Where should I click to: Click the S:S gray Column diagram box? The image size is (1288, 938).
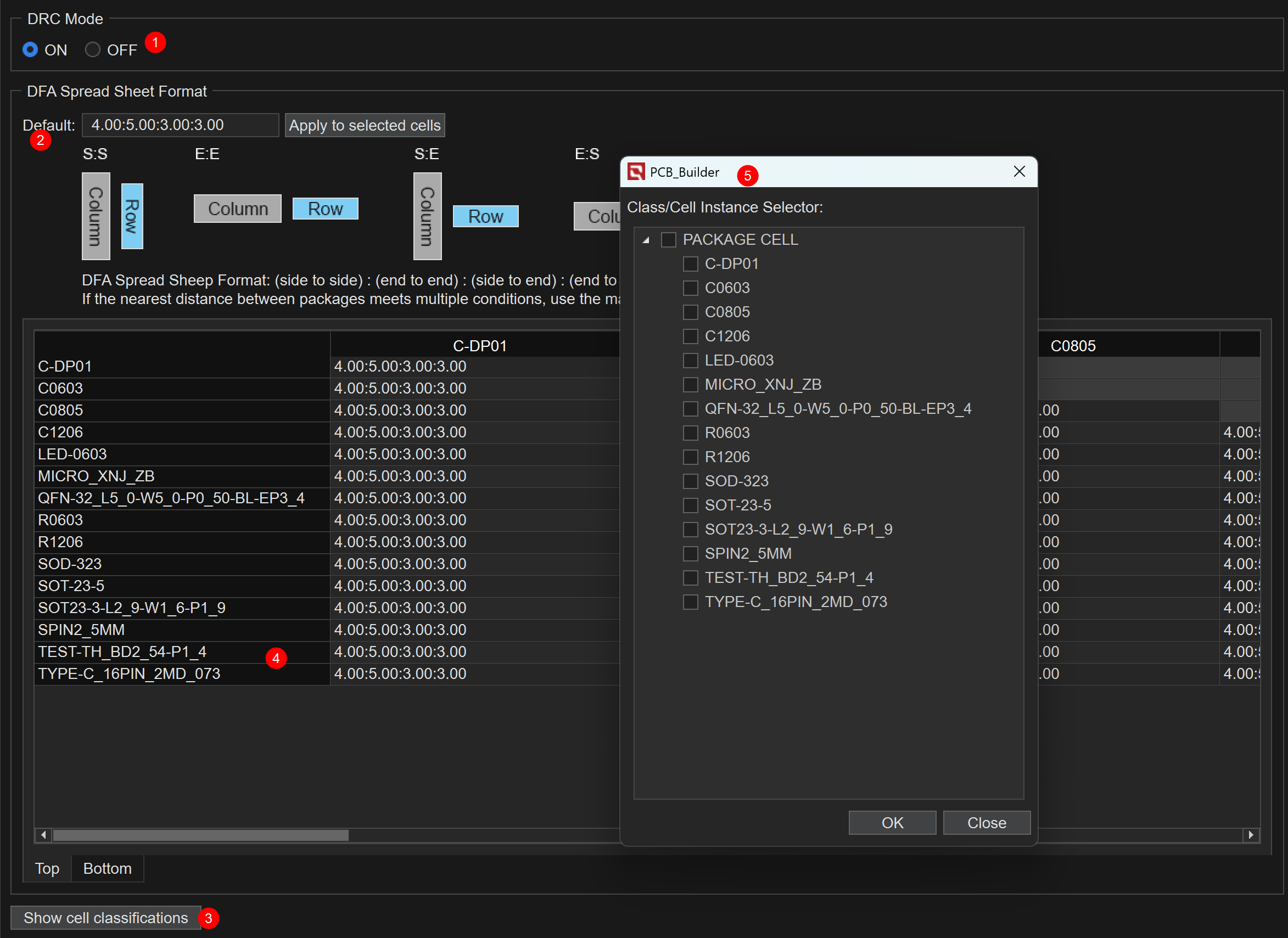tap(96, 216)
